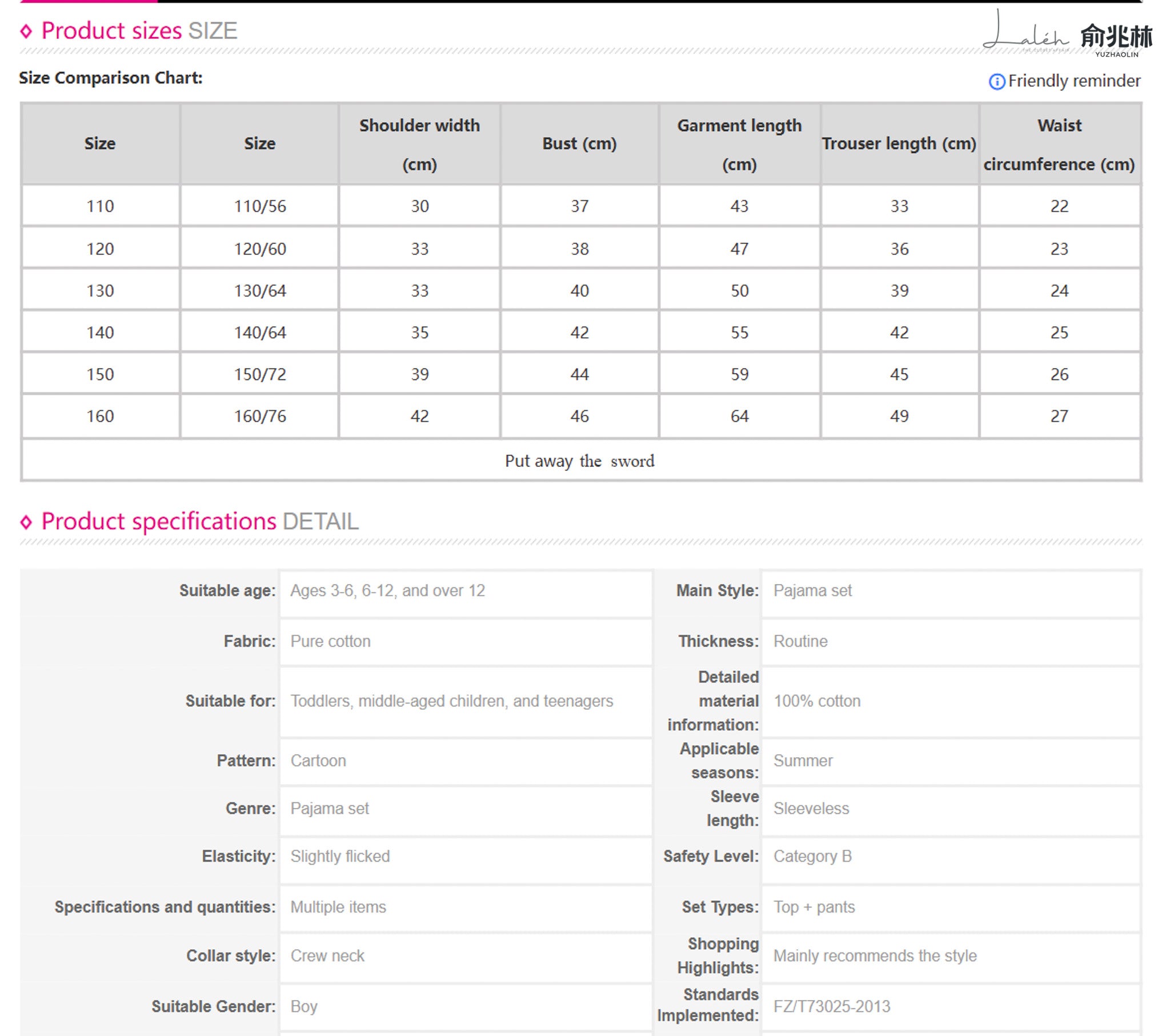The height and width of the screenshot is (1036, 1170).
Task: Click bust value 37 in row 110
Action: 579,206
